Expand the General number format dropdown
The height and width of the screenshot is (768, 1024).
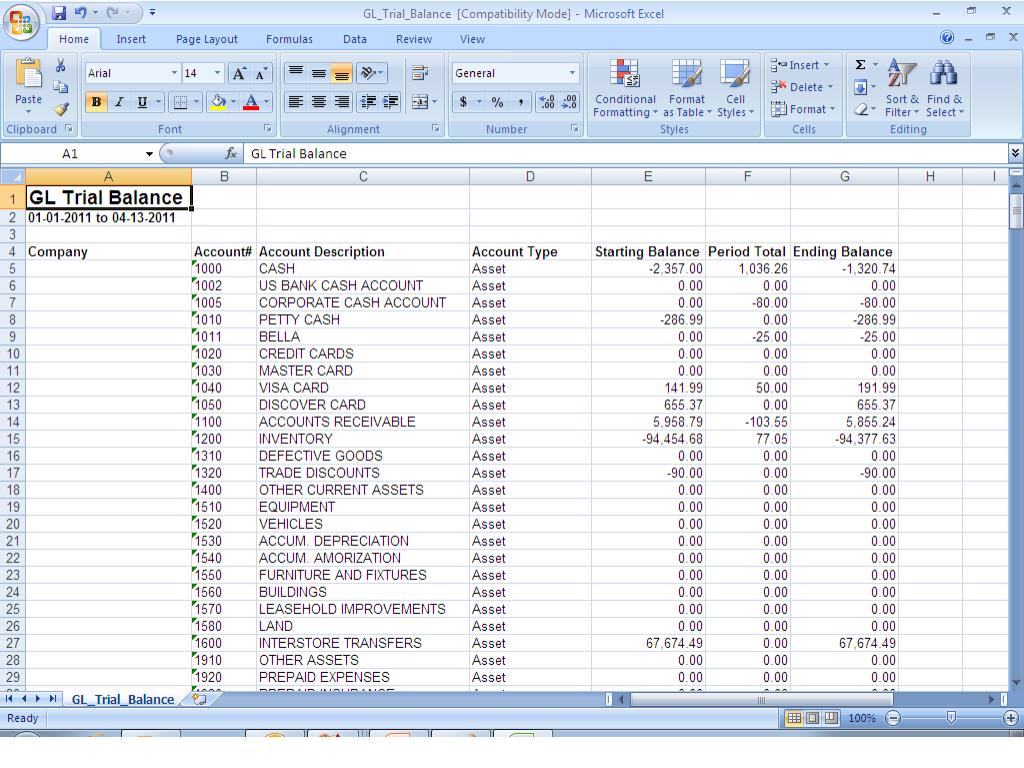(572, 73)
